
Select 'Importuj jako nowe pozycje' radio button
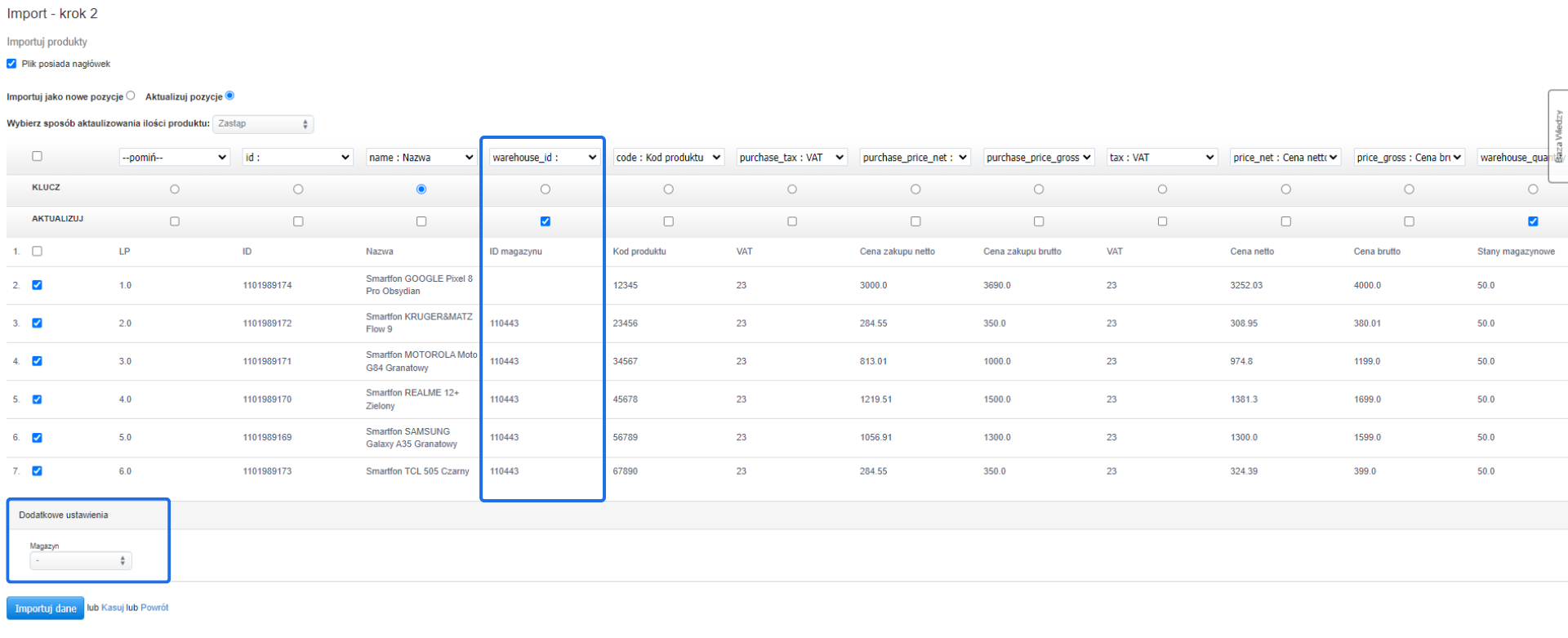tap(131, 96)
